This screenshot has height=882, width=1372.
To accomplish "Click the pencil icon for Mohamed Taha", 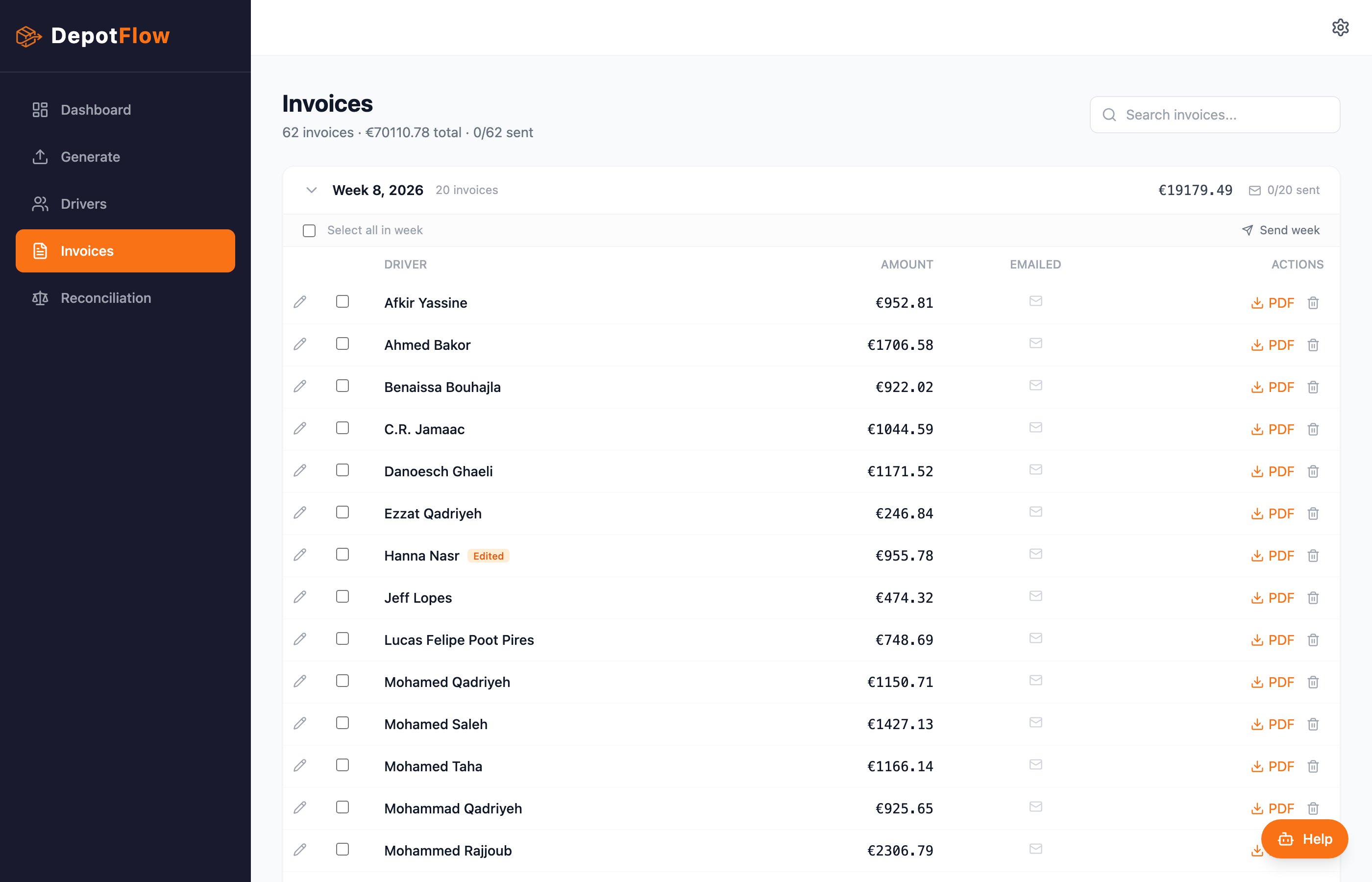I will click(x=300, y=766).
